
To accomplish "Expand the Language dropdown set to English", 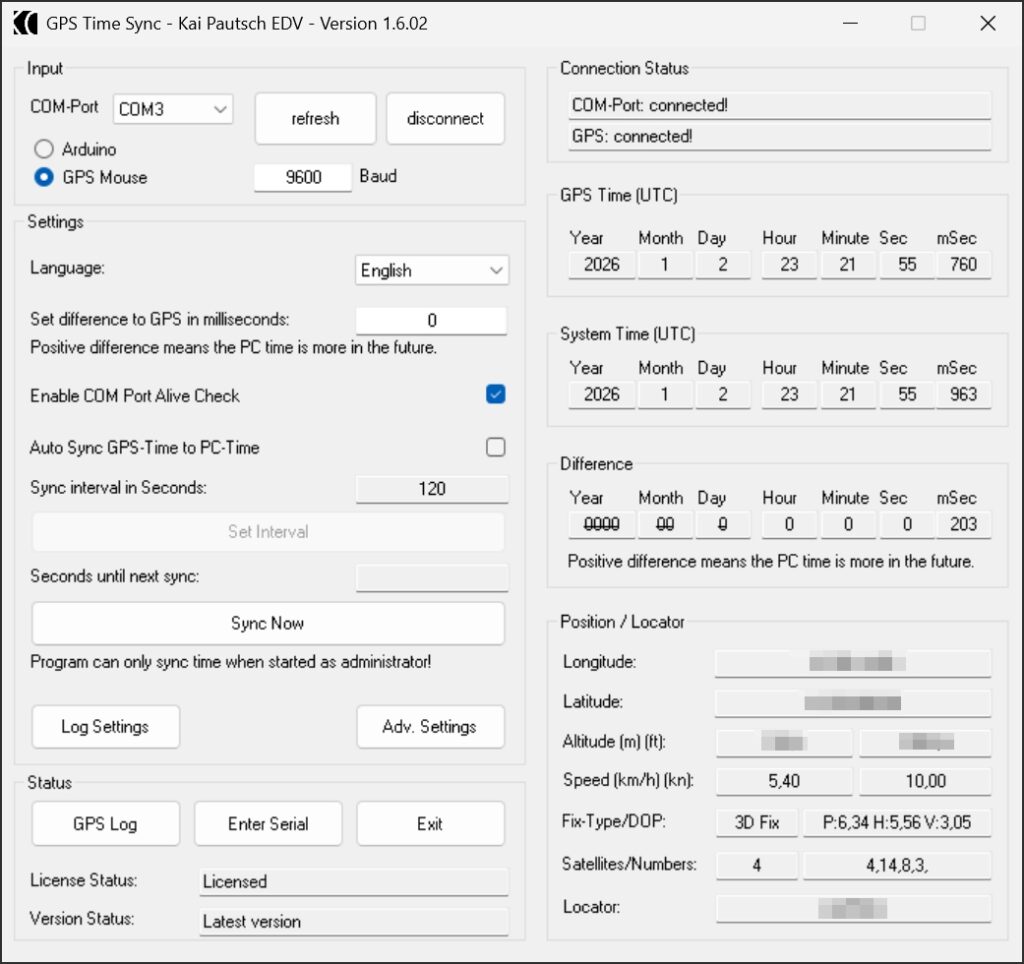I will point(432,270).
